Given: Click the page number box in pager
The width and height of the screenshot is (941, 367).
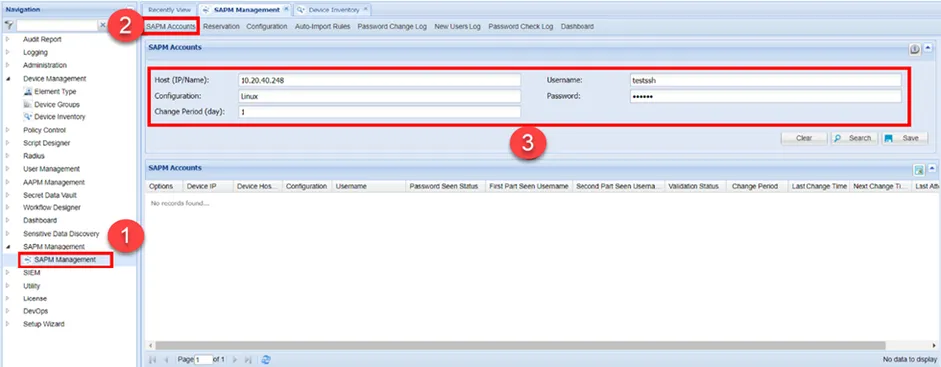Looking at the screenshot, I should pyautogui.click(x=203, y=360).
